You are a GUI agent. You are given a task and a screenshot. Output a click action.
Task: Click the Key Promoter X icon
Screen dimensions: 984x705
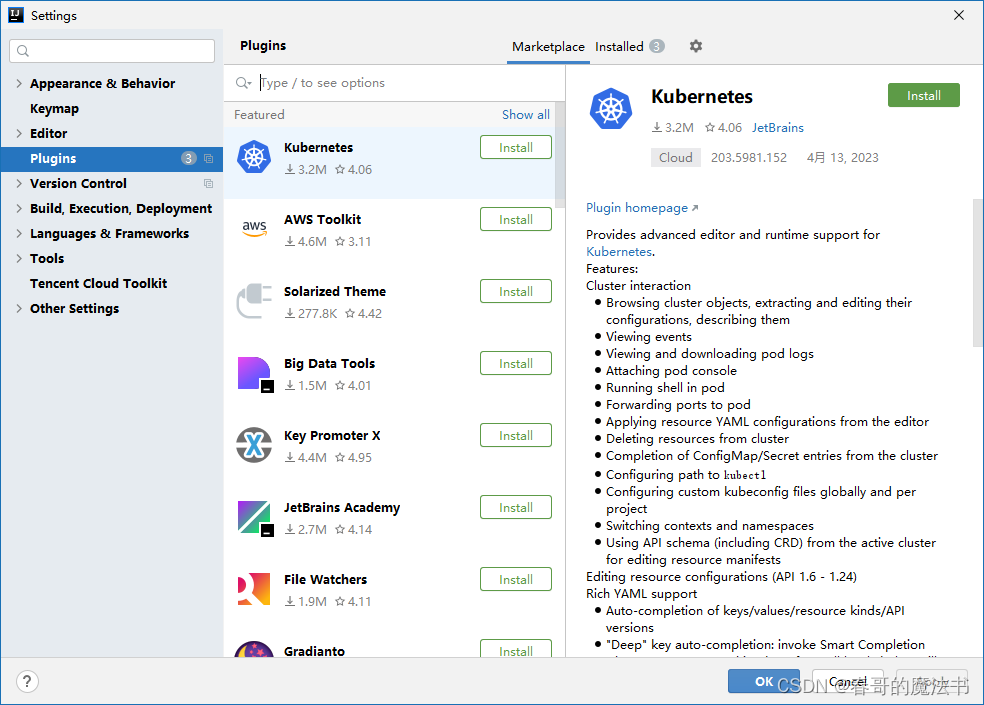(x=254, y=445)
